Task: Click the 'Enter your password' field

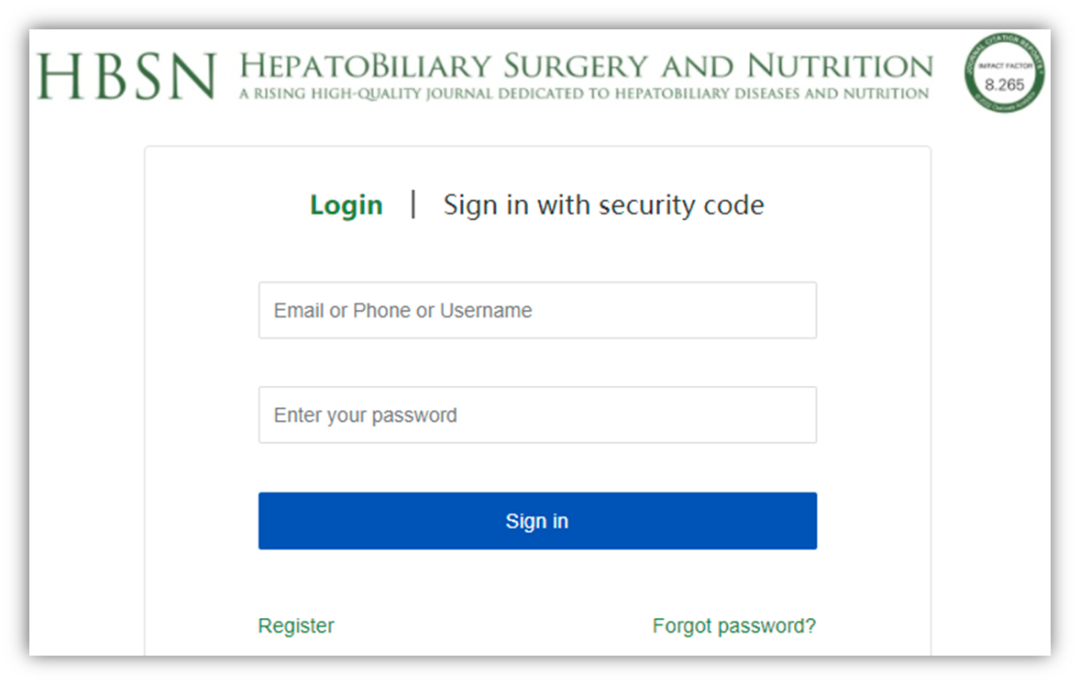Action: click(x=537, y=415)
